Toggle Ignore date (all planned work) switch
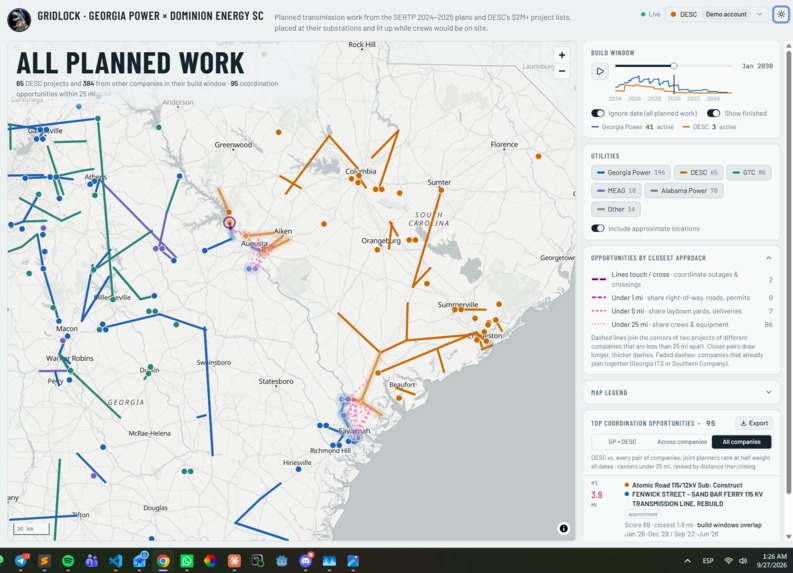Screen dimensions: 793x573 click(598, 113)
